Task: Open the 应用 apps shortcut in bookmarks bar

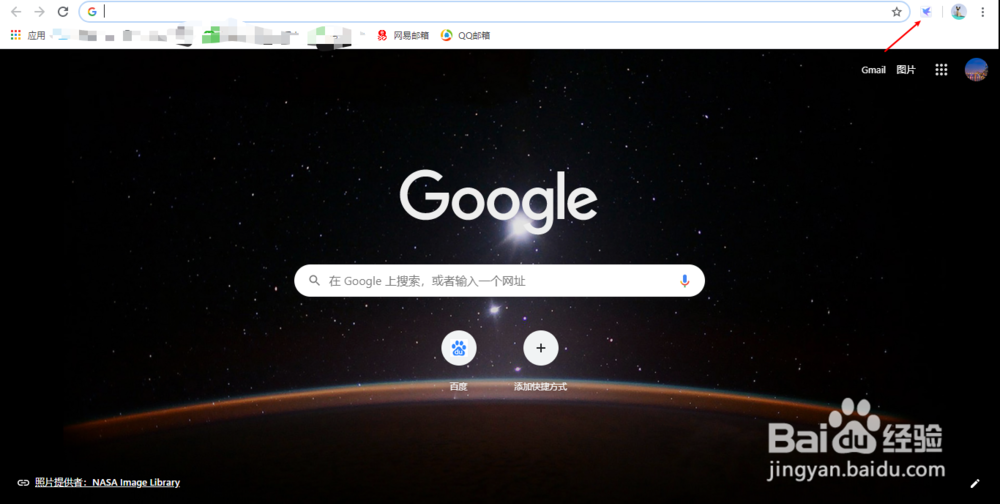Action: coord(28,35)
